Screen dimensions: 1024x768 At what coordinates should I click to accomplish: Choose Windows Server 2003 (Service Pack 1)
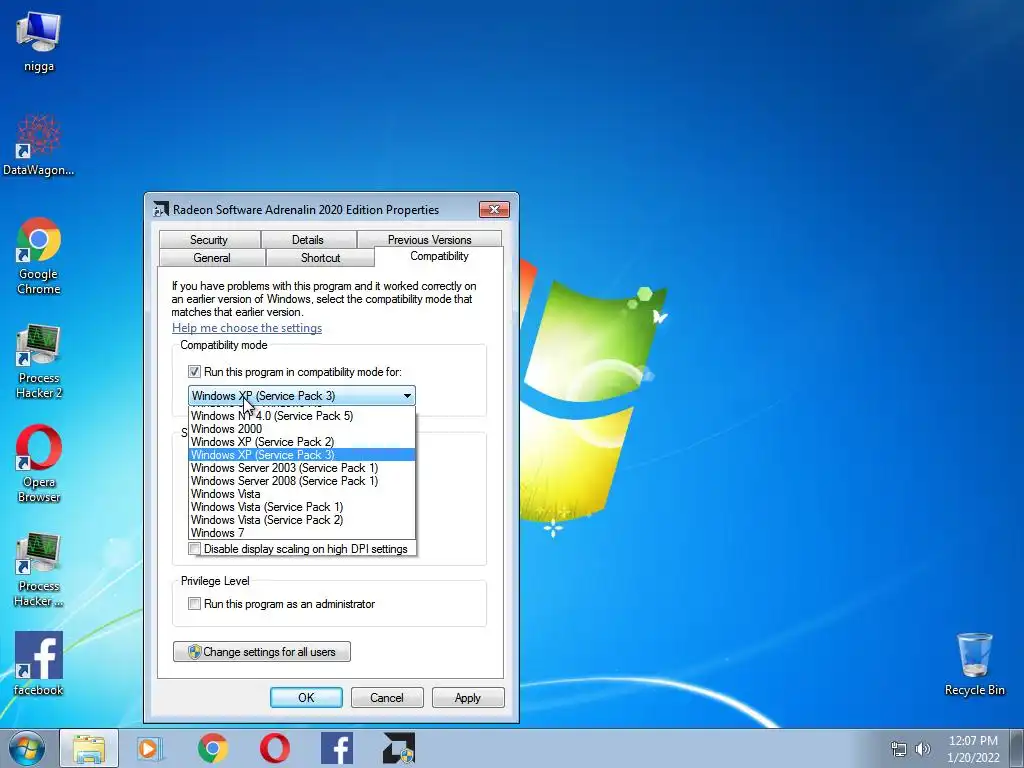click(302, 468)
